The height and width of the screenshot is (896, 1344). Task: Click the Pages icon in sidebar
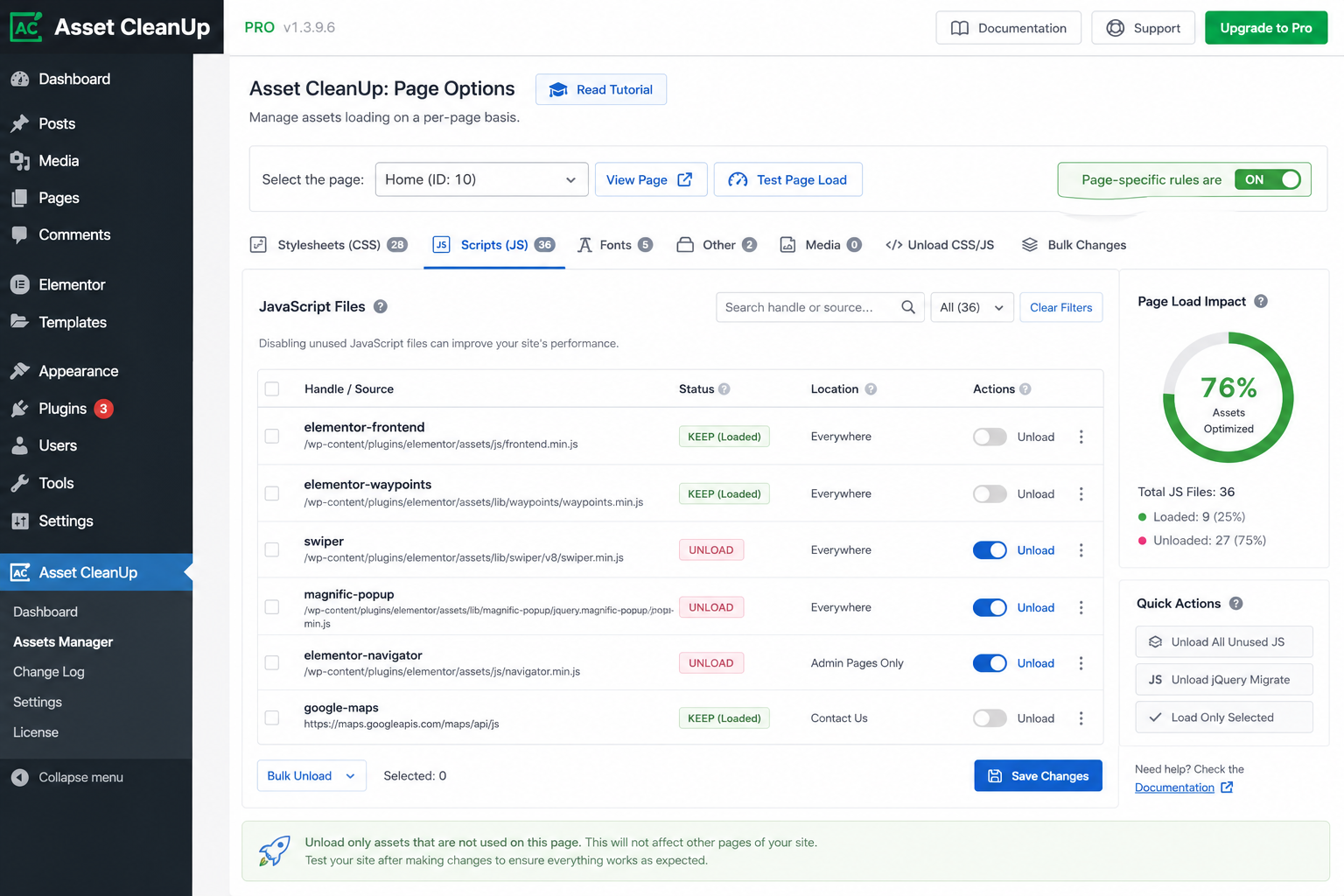point(20,198)
